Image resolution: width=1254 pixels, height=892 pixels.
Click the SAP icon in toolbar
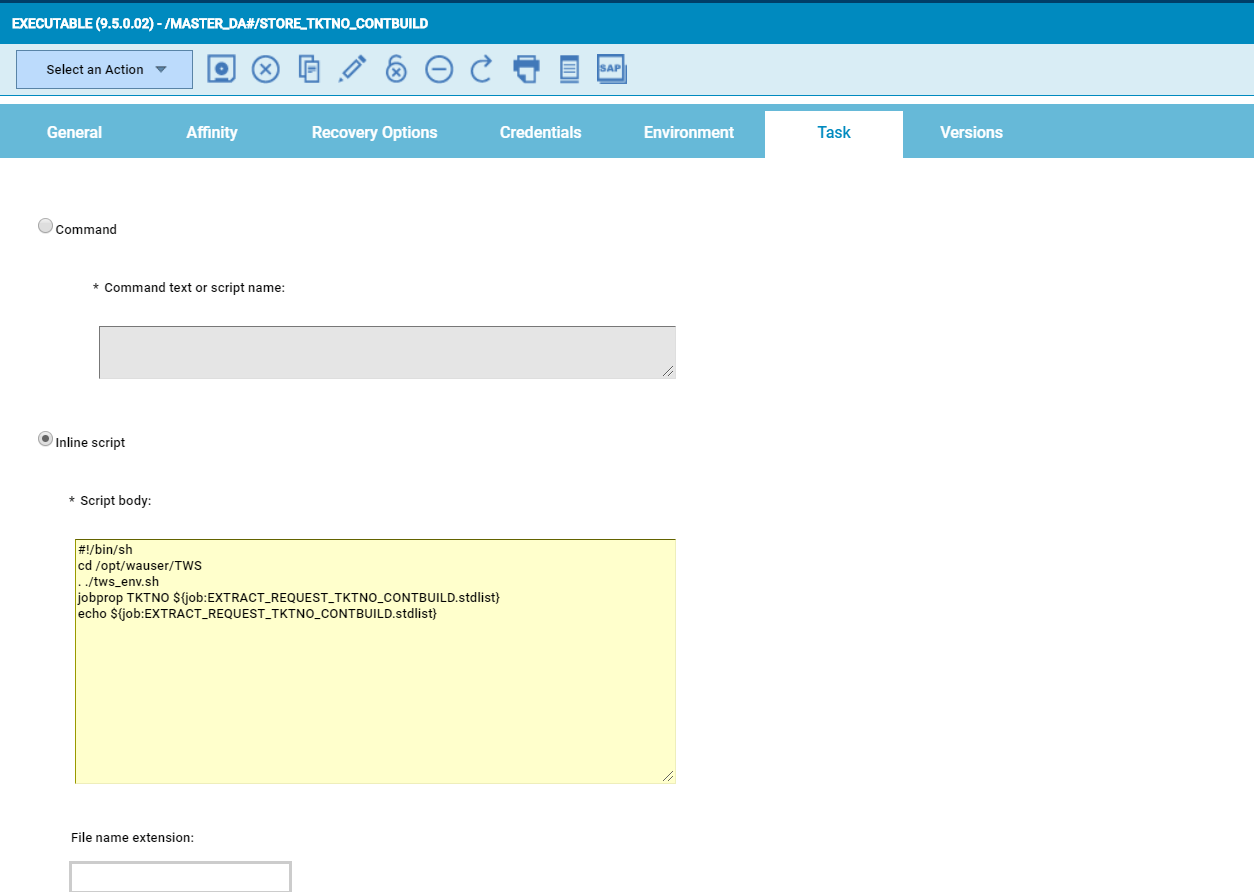coord(611,69)
